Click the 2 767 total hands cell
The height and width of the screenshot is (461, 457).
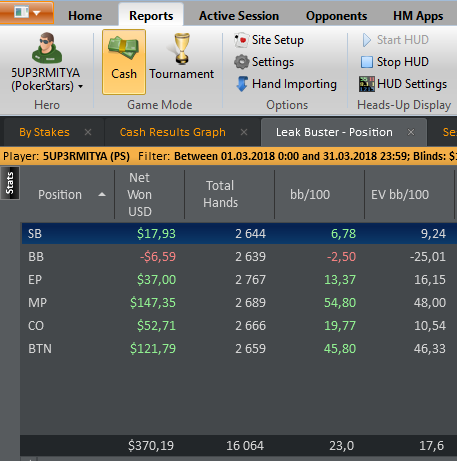250,280
